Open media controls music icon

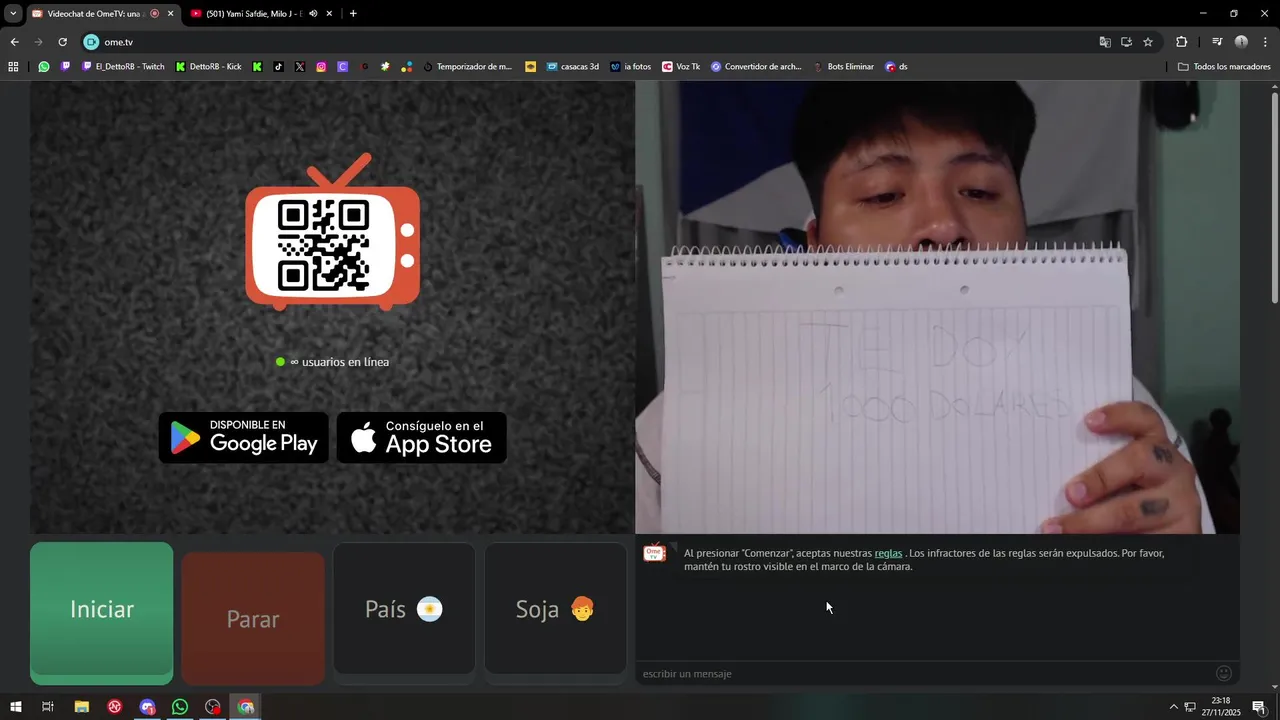pyautogui.click(x=1217, y=42)
